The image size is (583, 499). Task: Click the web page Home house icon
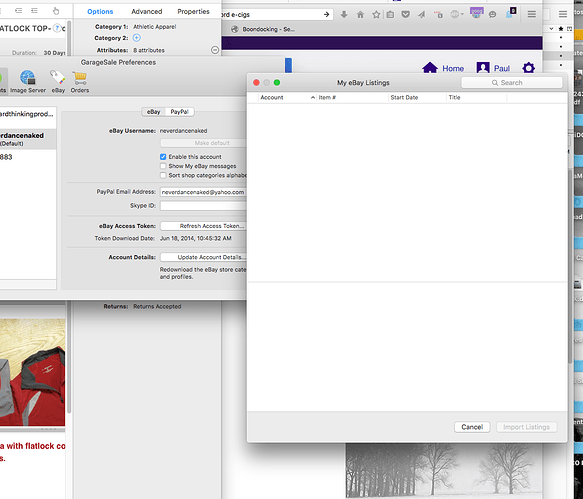point(430,68)
